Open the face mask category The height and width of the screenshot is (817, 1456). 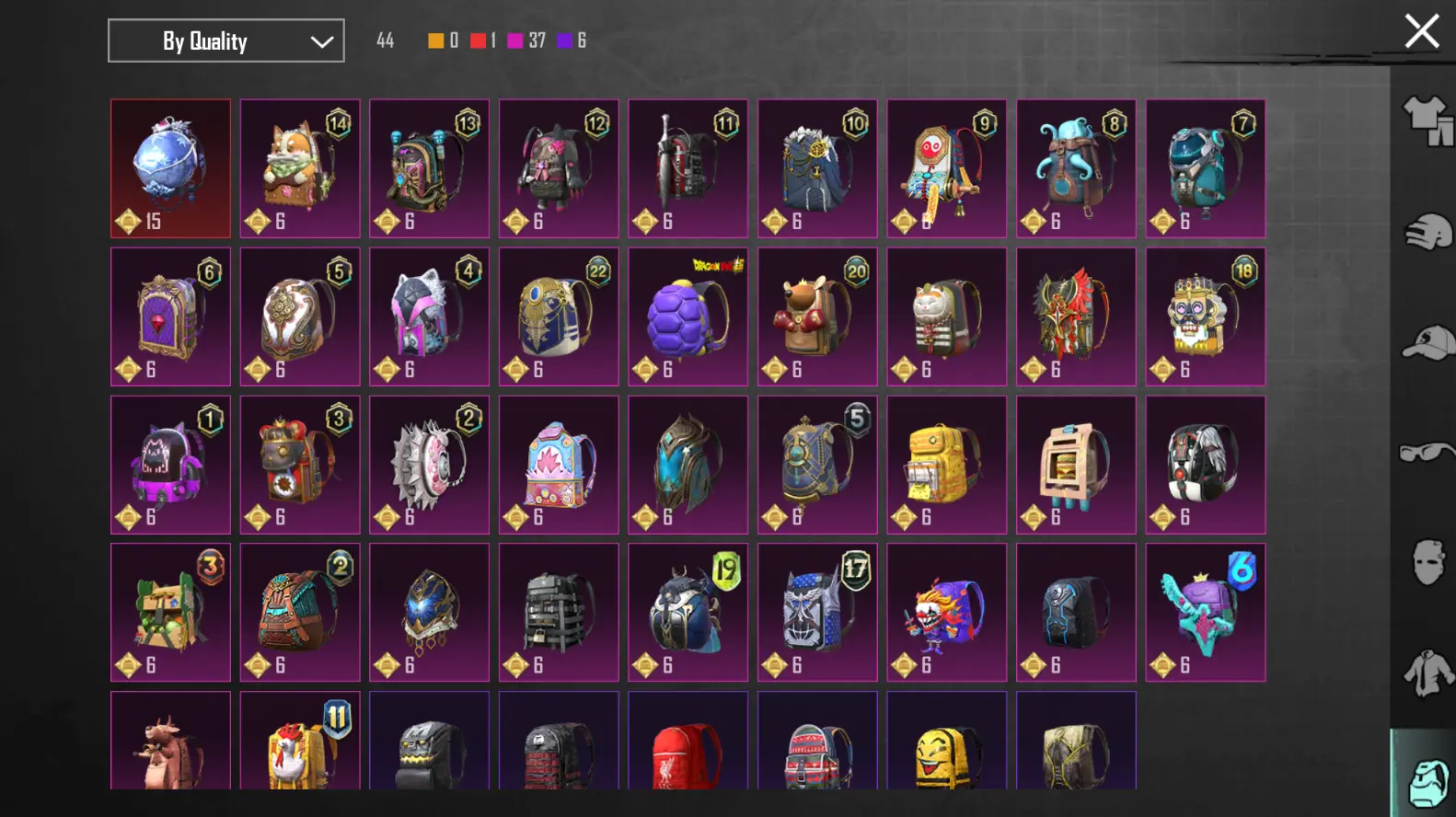point(1427,561)
